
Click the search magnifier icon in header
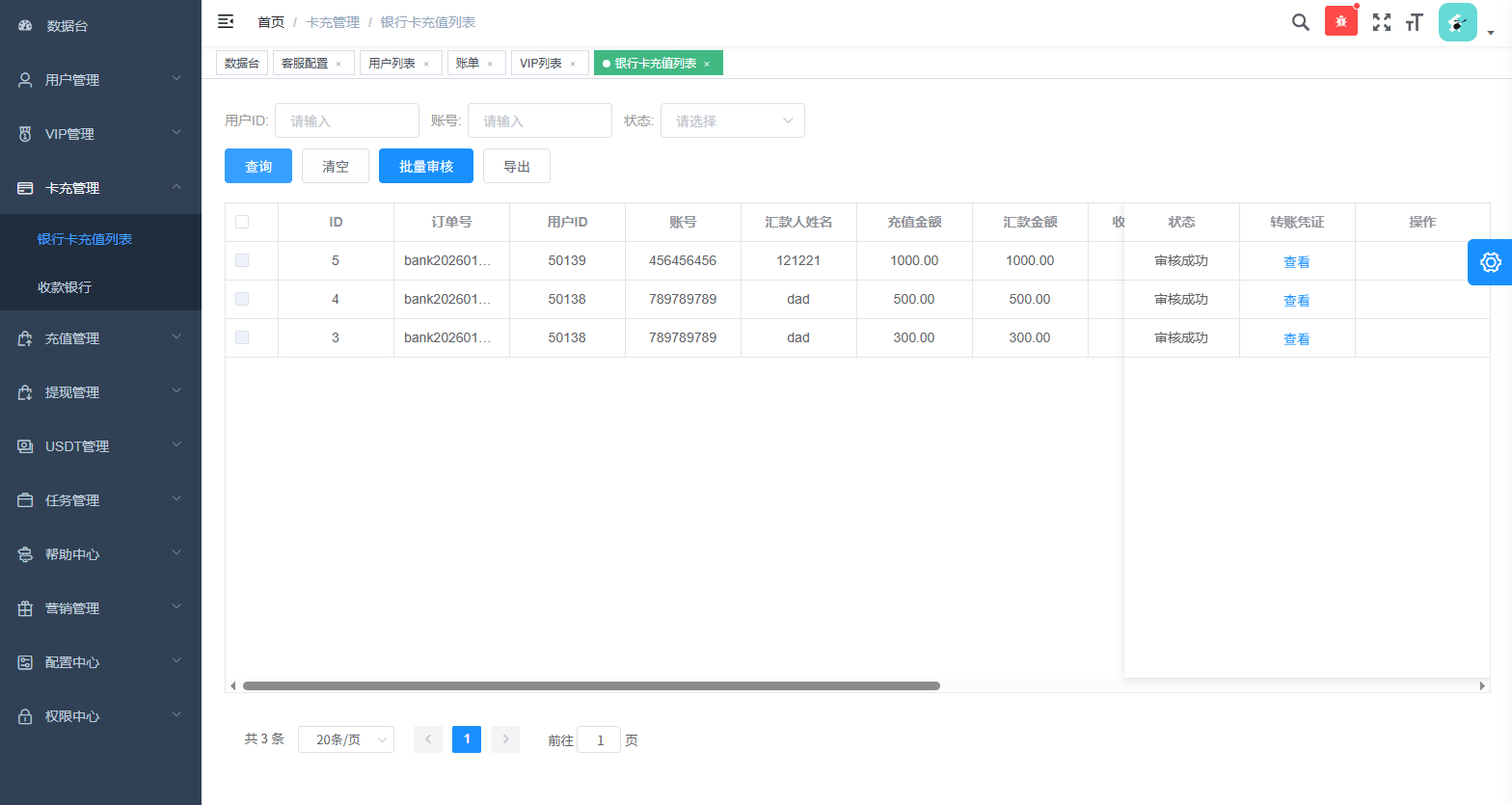1300,22
